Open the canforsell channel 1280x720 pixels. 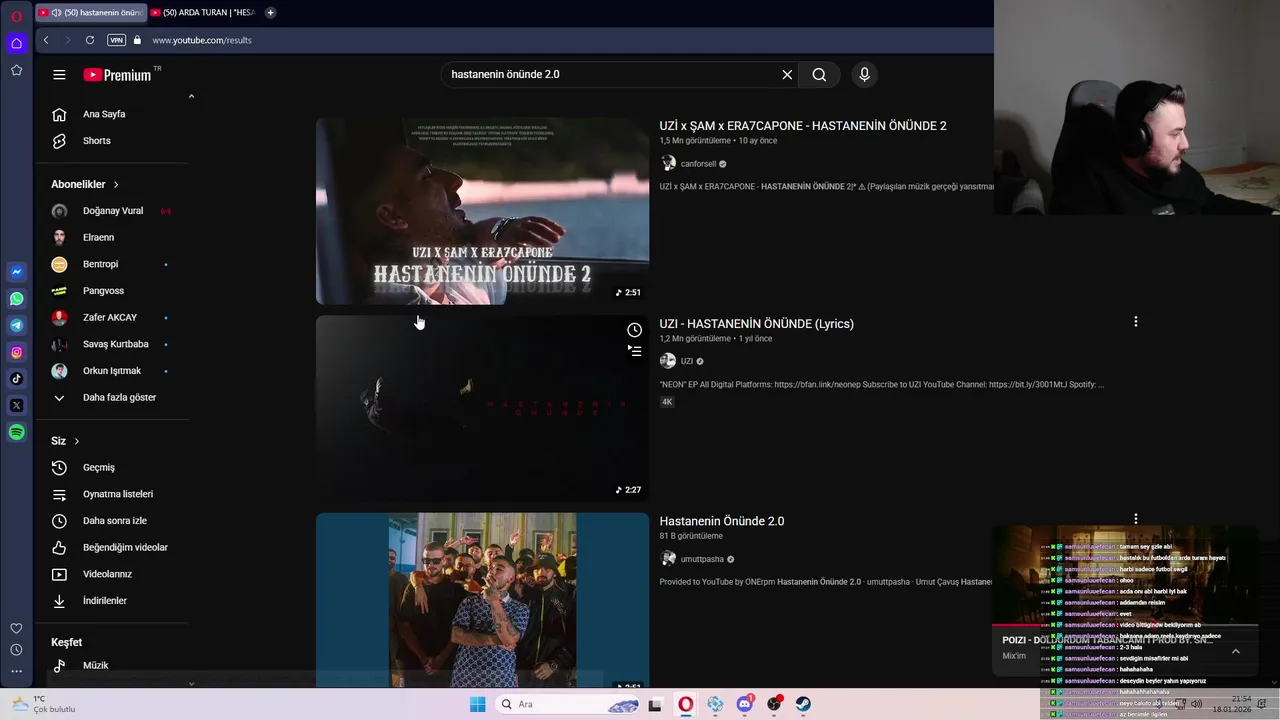pyautogui.click(x=698, y=164)
